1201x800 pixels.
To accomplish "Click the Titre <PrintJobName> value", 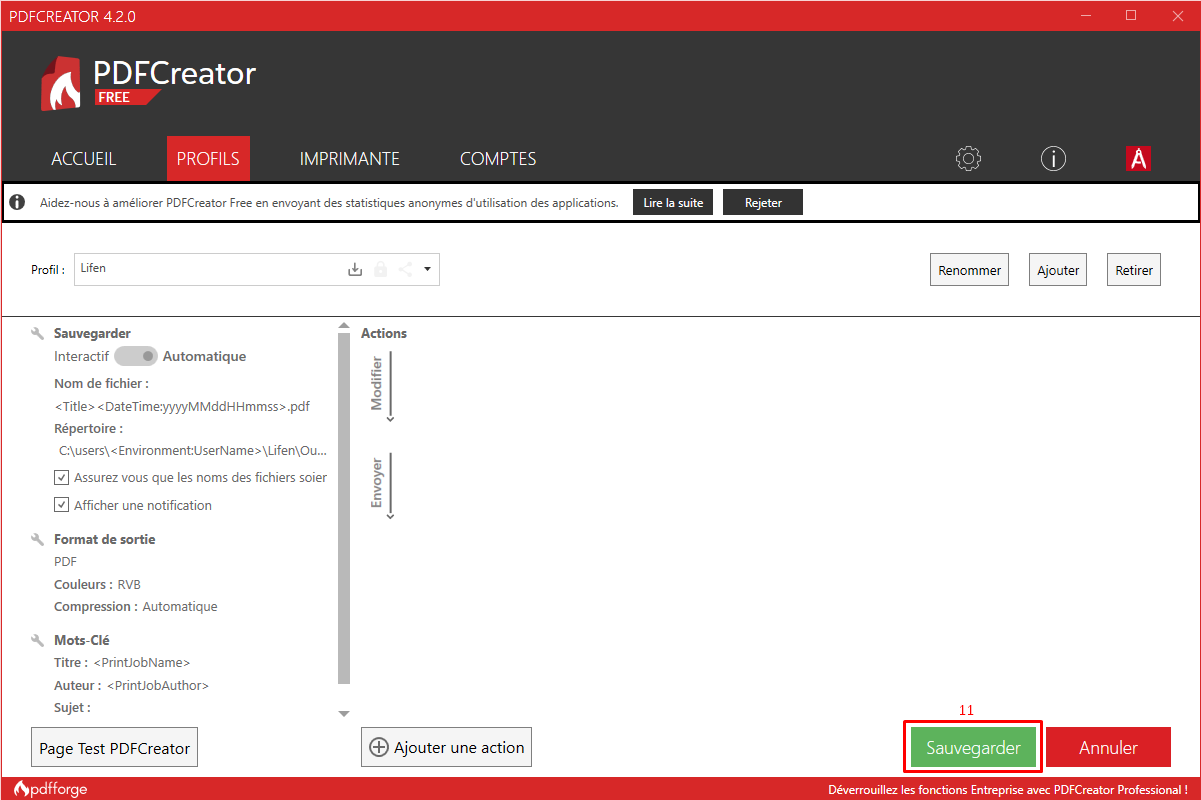I will 143,662.
